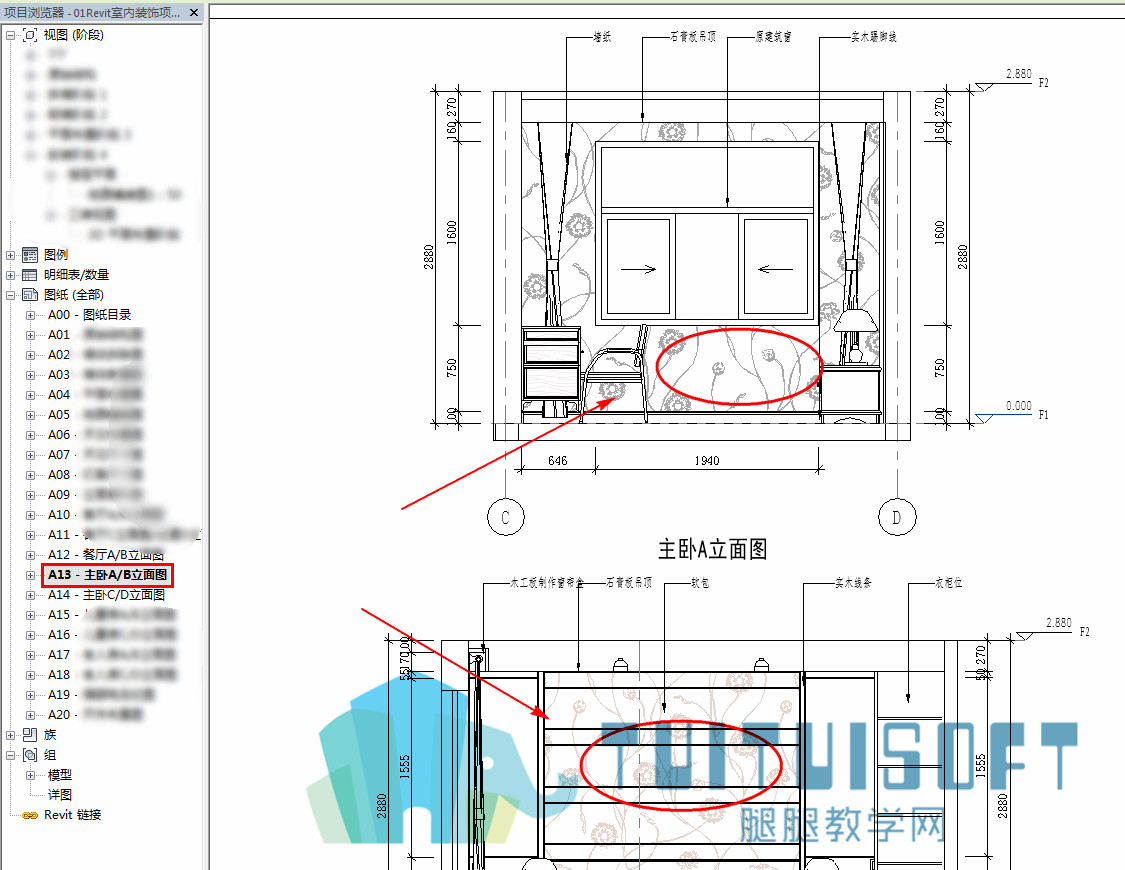Select the Revit 链接 tree item

[x=72, y=815]
